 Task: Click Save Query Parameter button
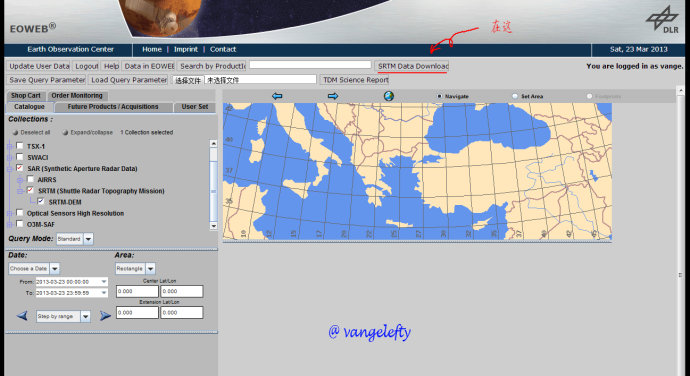point(47,80)
